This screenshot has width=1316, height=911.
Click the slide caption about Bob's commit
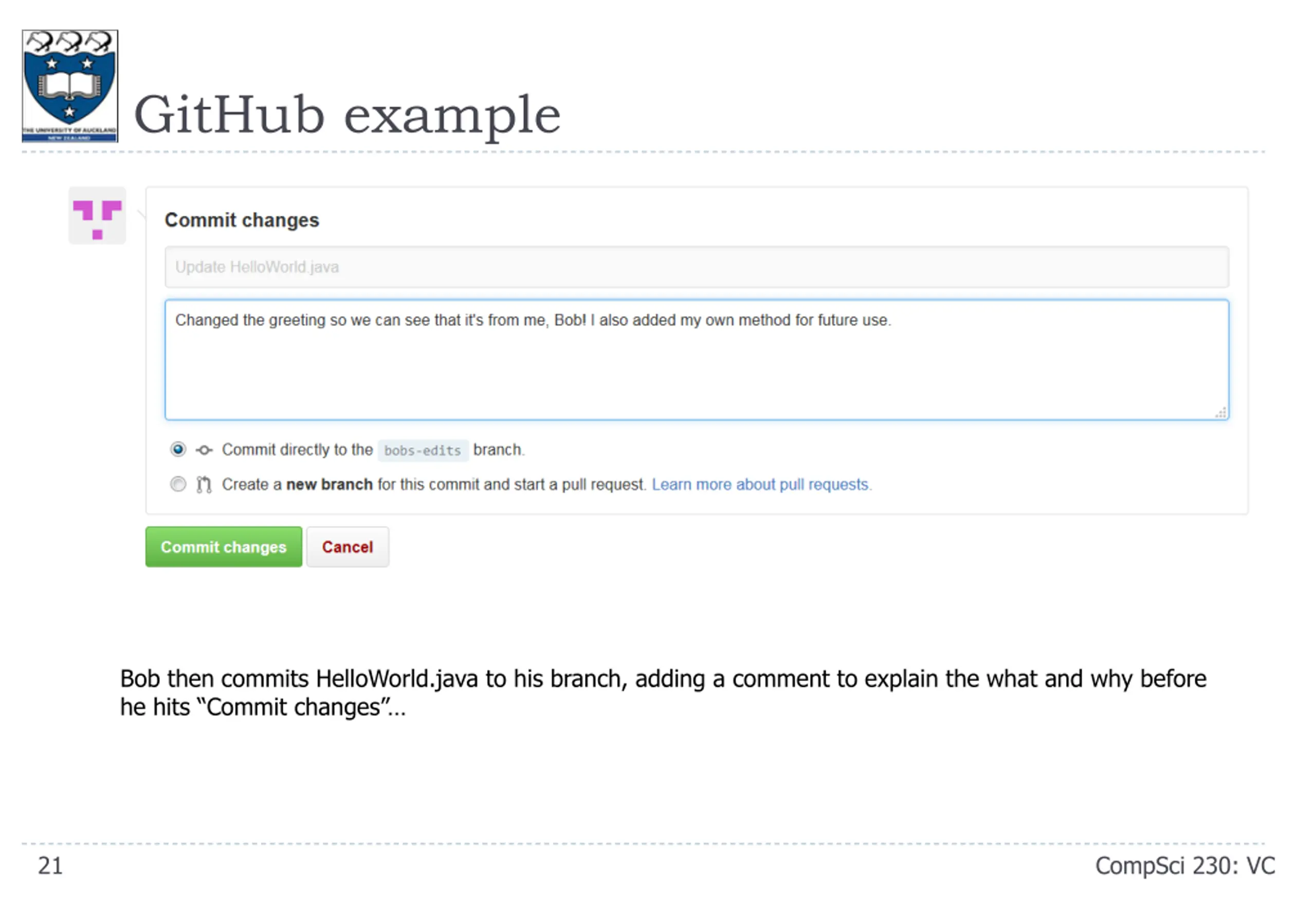pyautogui.click(x=663, y=693)
